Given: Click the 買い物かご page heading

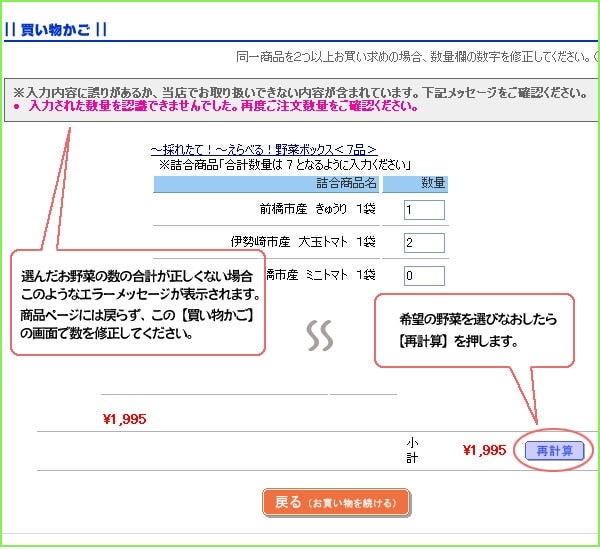Looking at the screenshot, I should pos(56,29).
